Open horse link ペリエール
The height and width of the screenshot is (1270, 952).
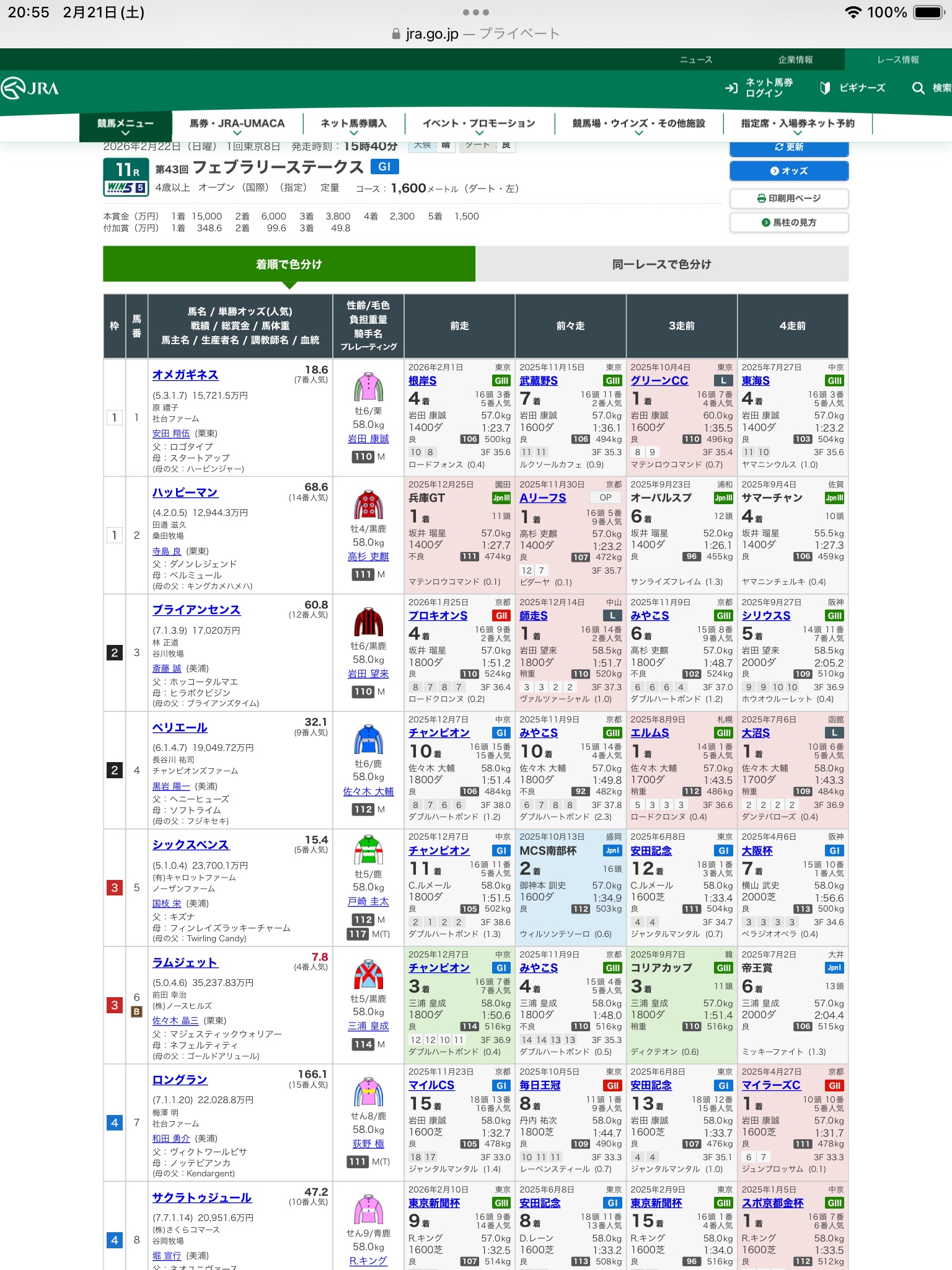tap(180, 727)
